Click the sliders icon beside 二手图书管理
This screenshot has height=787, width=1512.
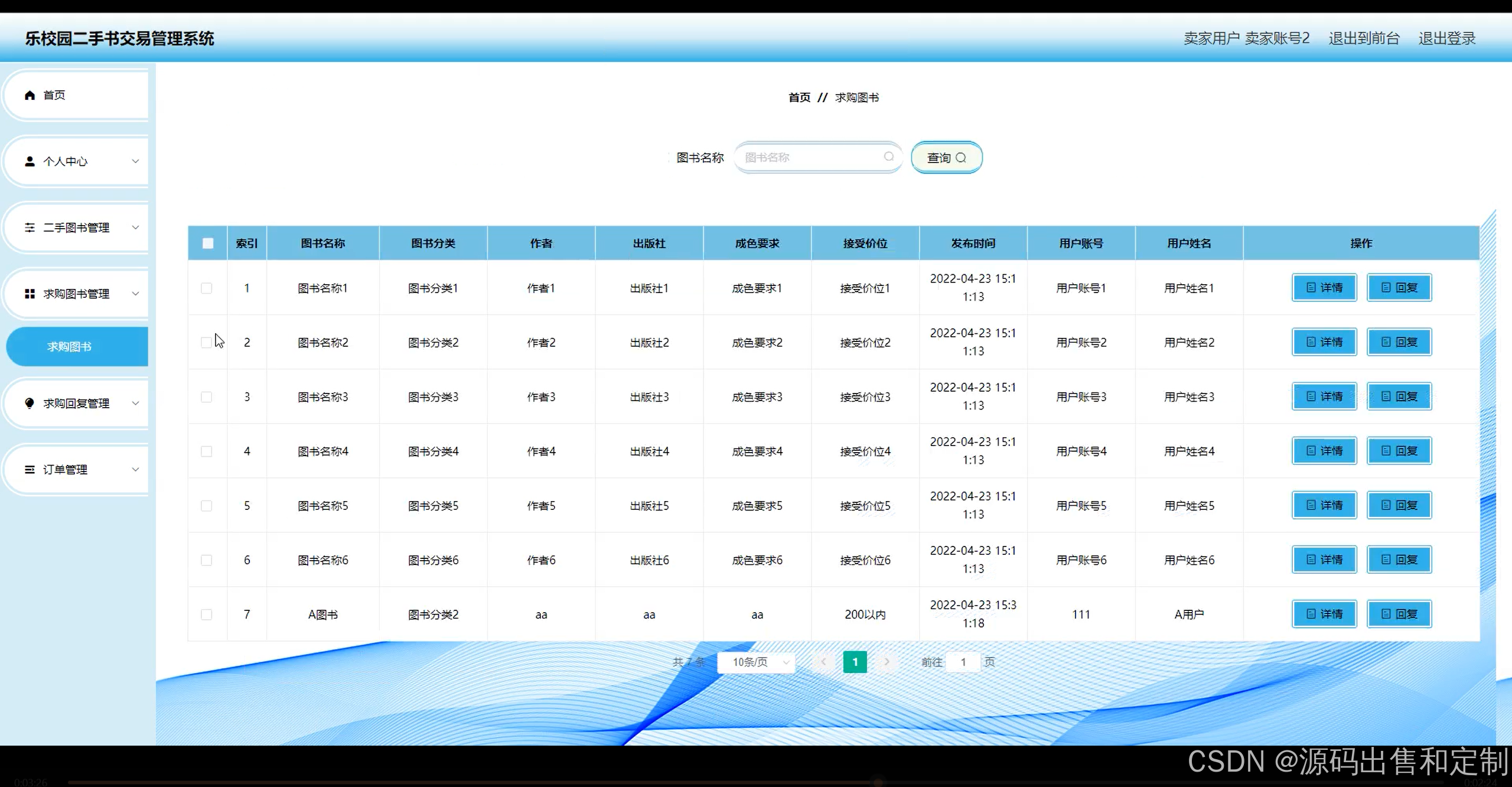click(30, 227)
